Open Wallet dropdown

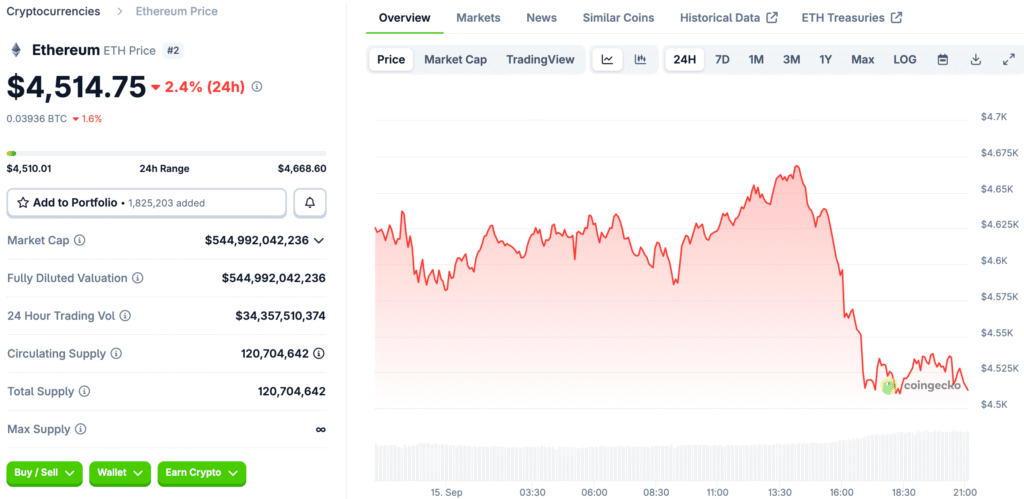(x=120, y=473)
